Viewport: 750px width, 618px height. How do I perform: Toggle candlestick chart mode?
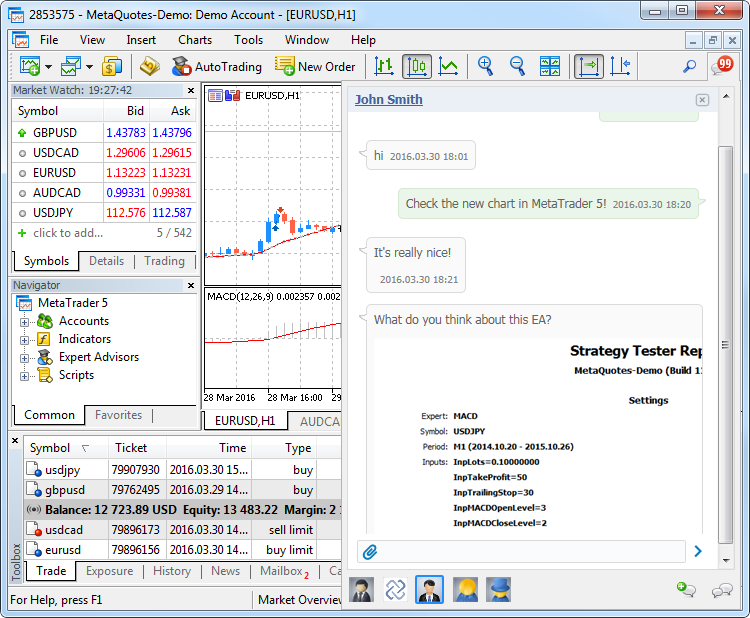(x=416, y=67)
